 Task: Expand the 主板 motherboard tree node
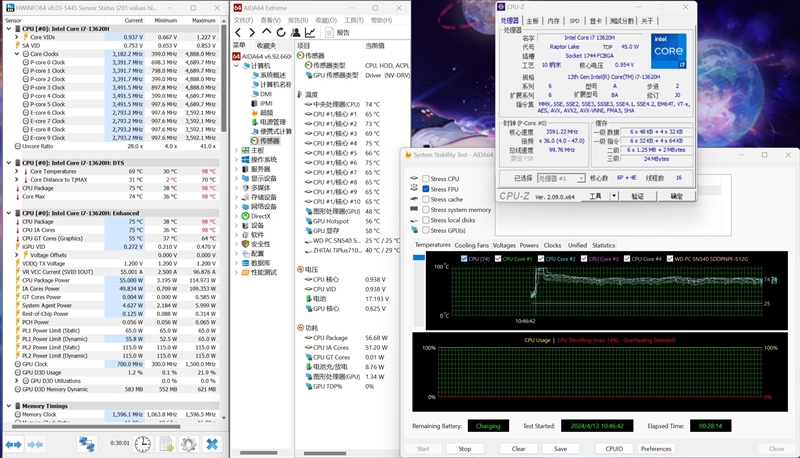click(x=236, y=150)
